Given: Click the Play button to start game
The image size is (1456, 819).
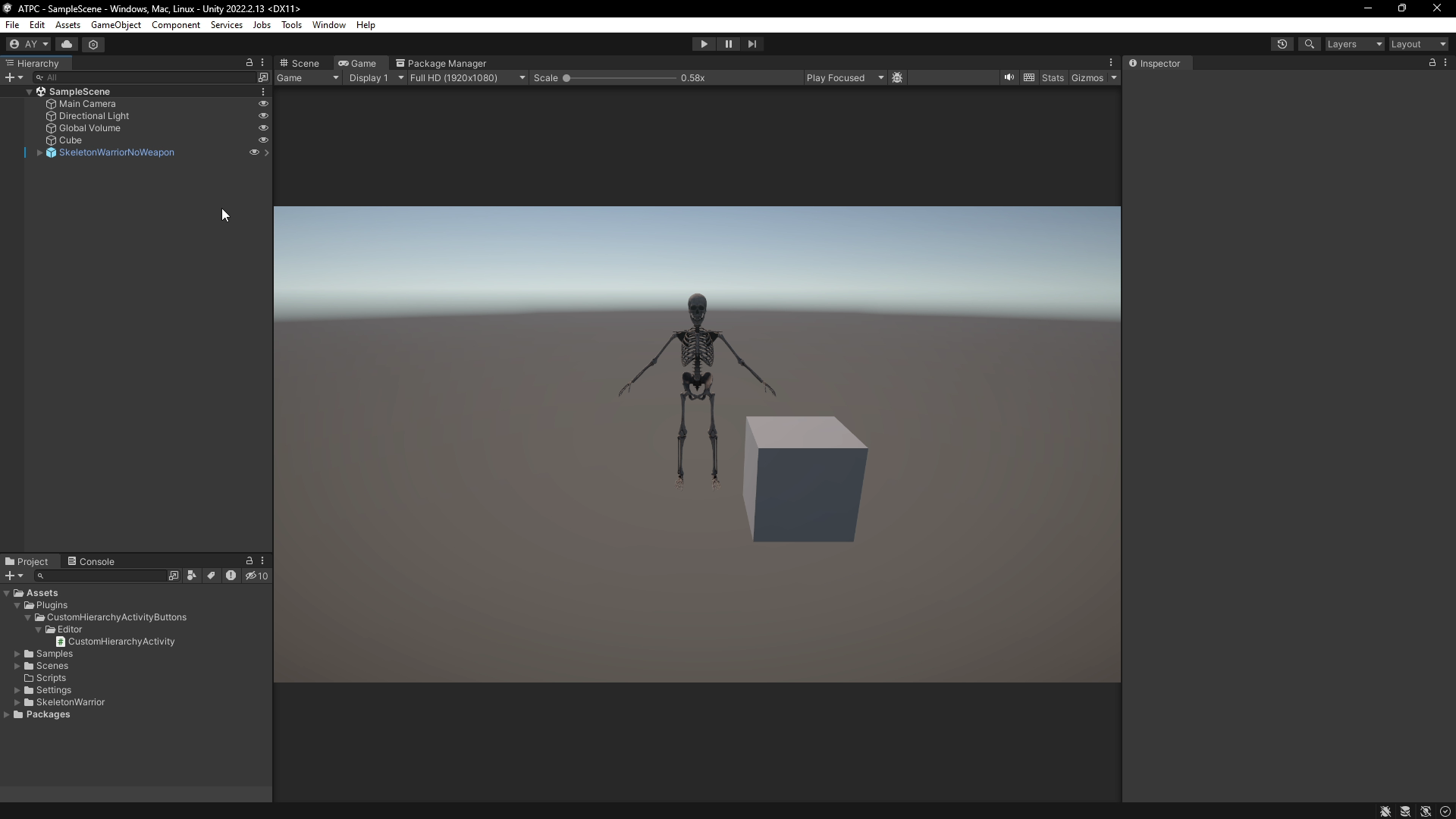Looking at the screenshot, I should click(704, 44).
